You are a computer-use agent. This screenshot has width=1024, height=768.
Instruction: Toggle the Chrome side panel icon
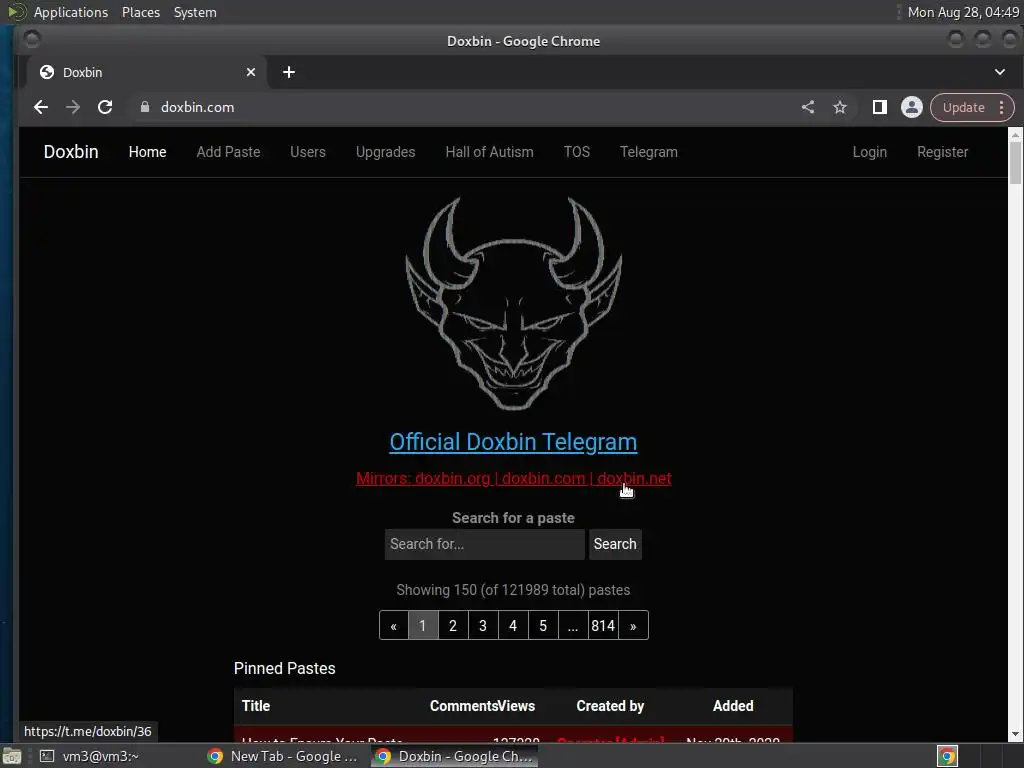click(x=880, y=107)
